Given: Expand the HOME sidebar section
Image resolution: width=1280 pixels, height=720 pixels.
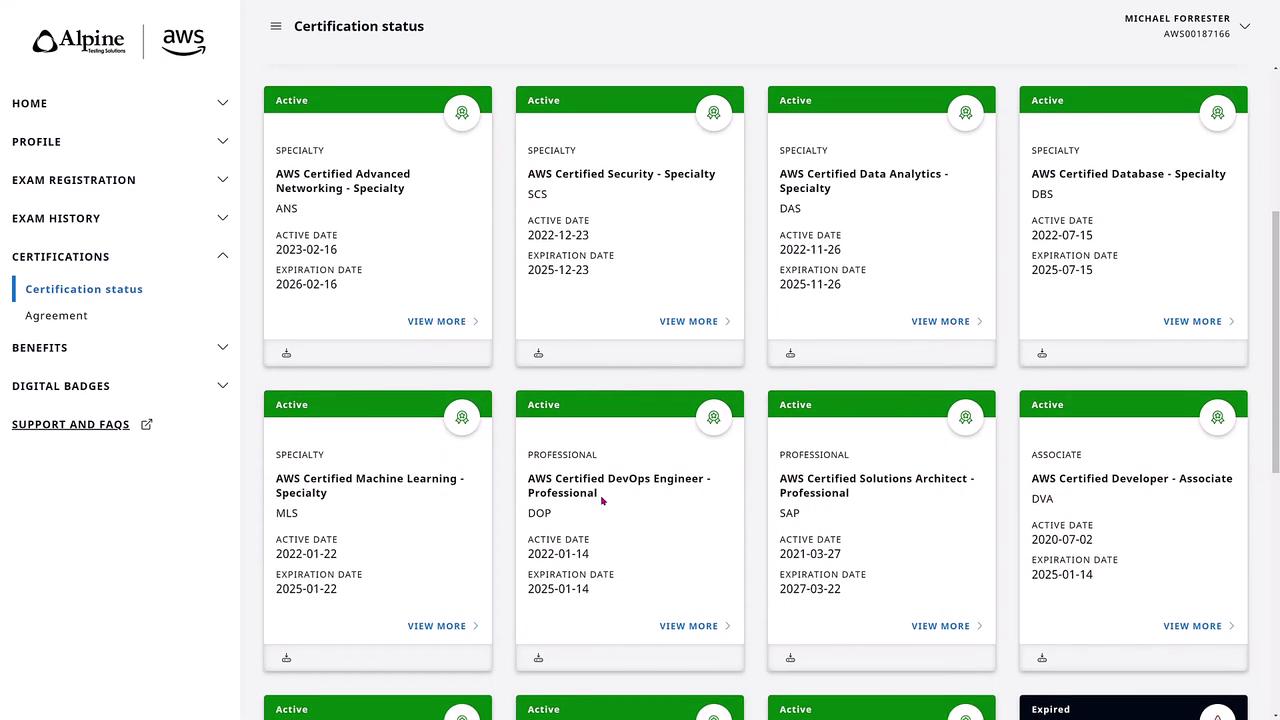Looking at the screenshot, I should (222, 103).
